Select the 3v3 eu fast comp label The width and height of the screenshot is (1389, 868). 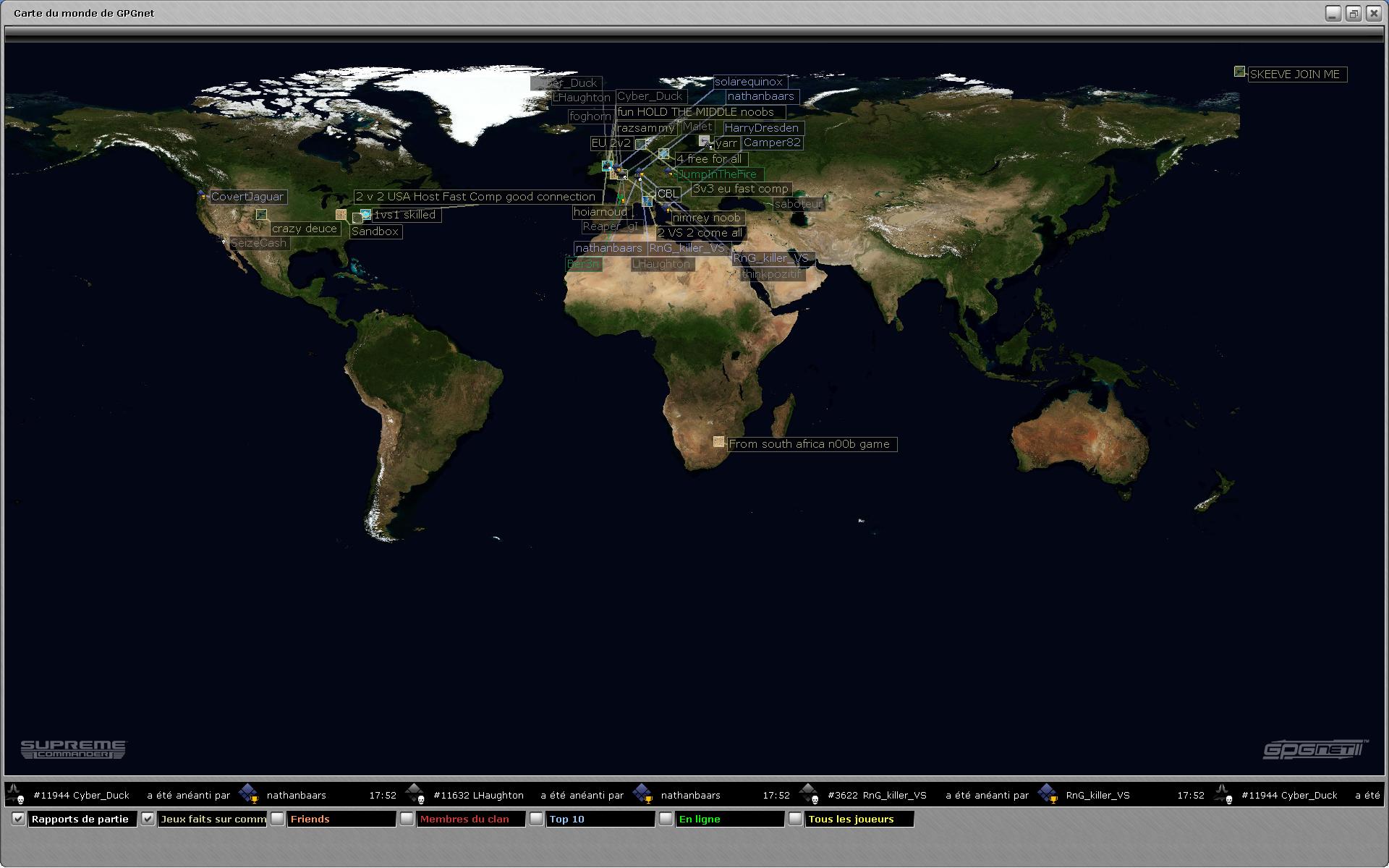point(740,189)
